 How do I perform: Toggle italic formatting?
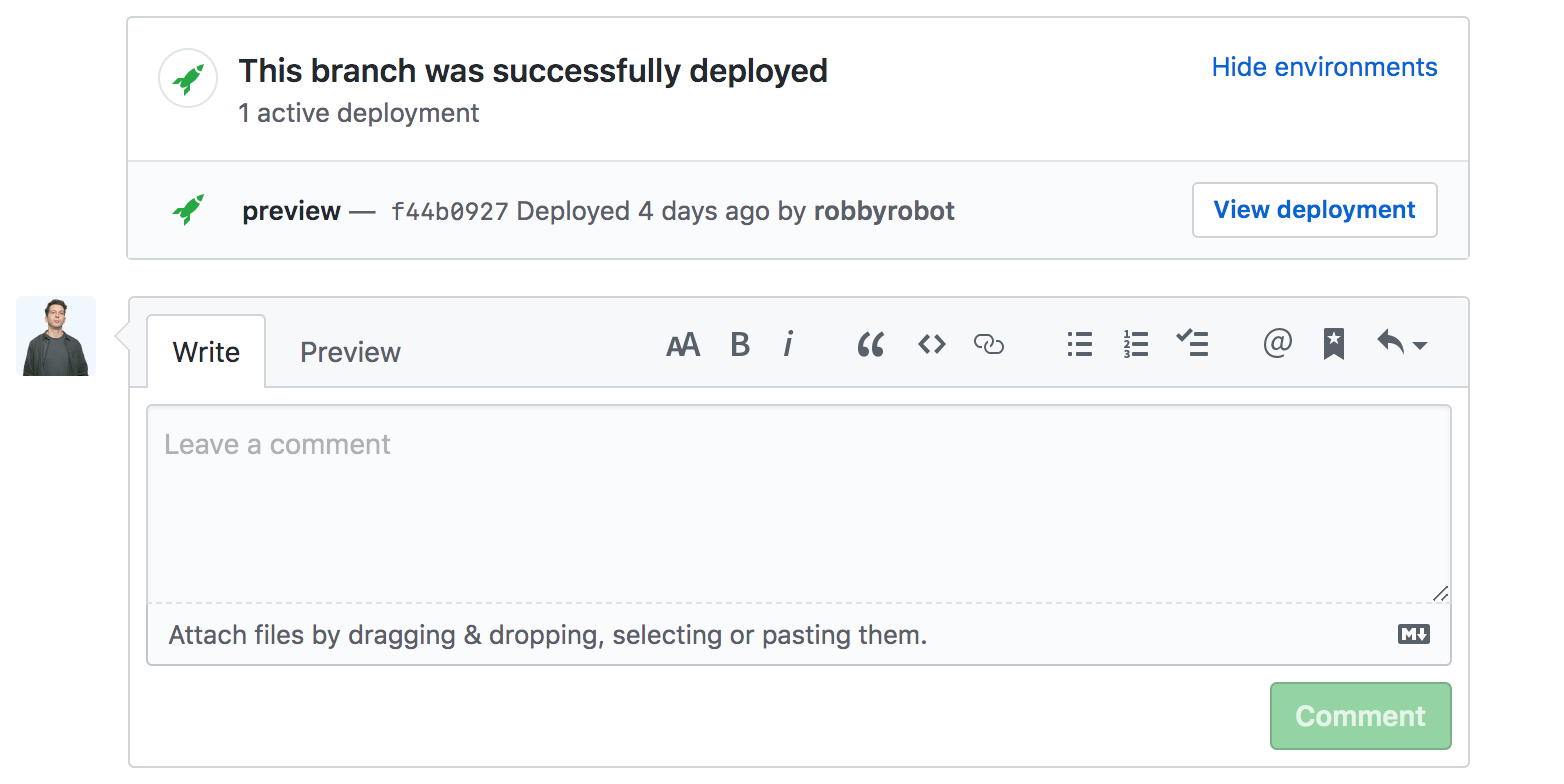pos(789,344)
